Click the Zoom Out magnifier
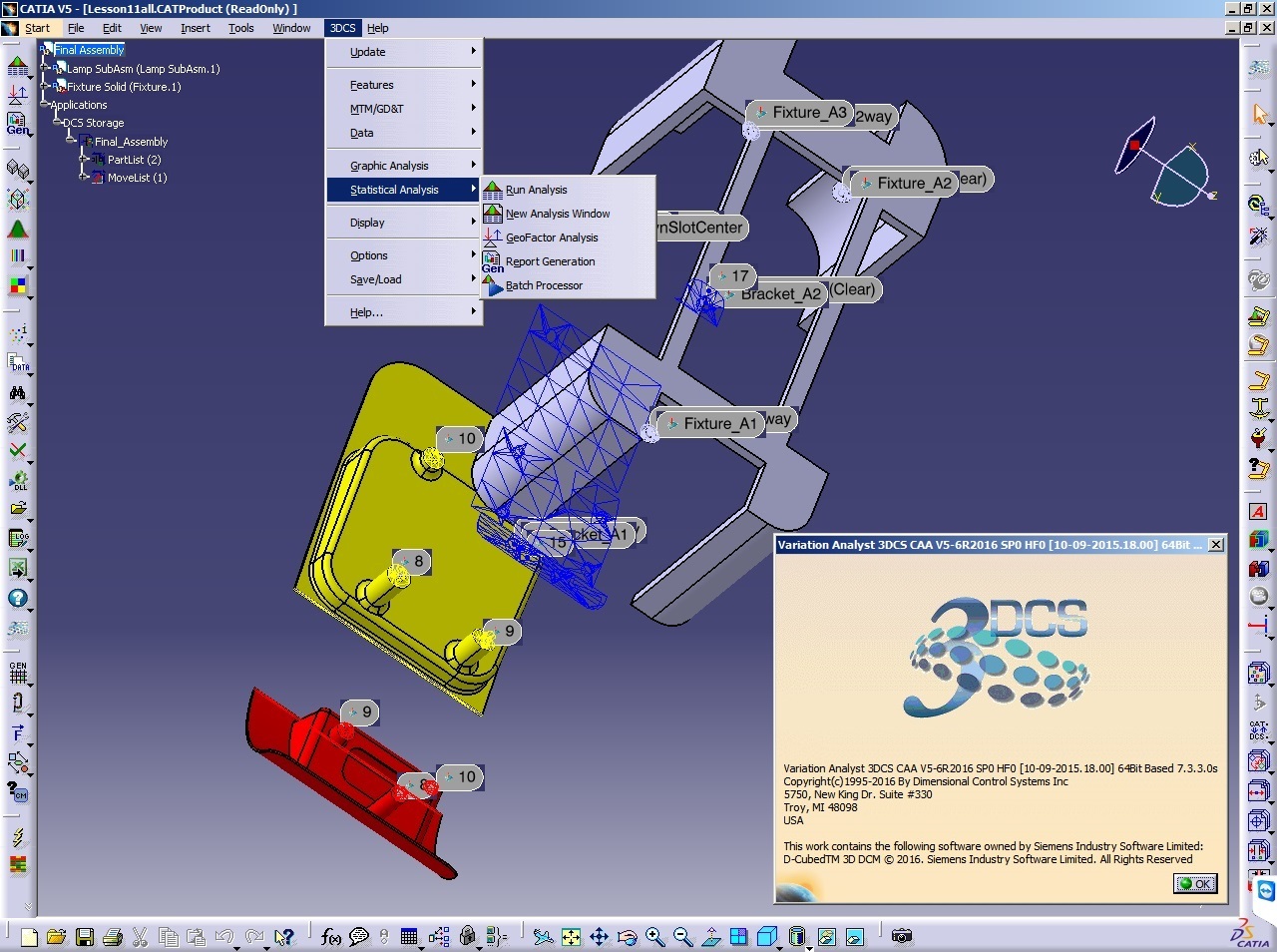 (682, 936)
